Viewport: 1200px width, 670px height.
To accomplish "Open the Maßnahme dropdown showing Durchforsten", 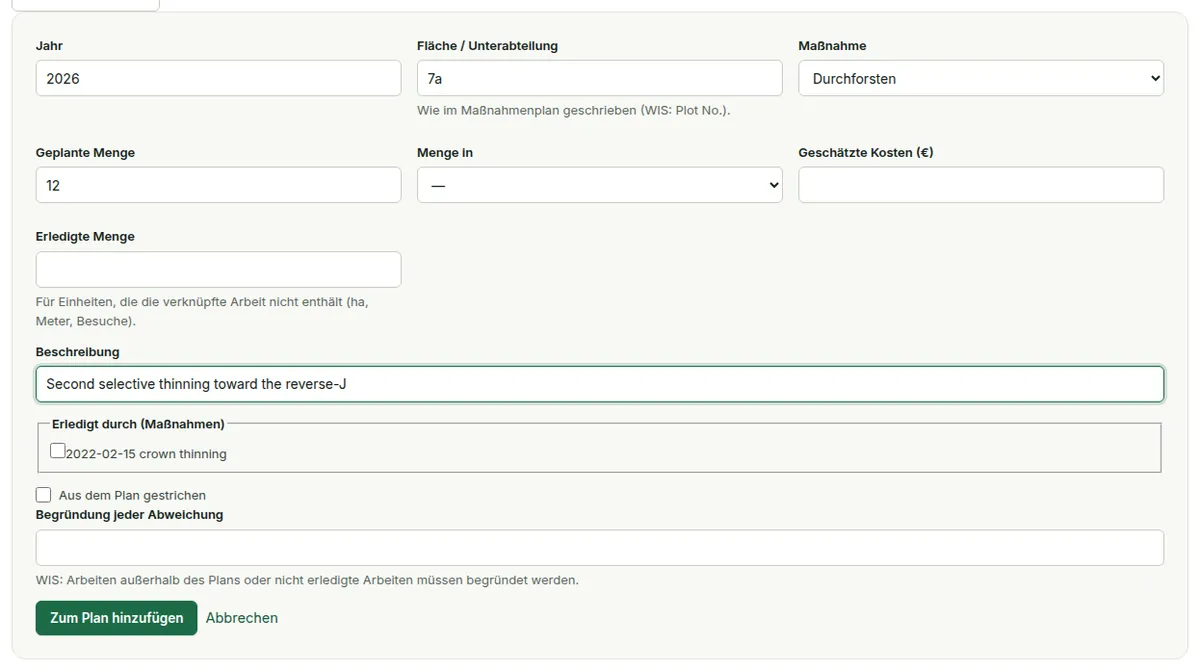I will tap(981, 78).
